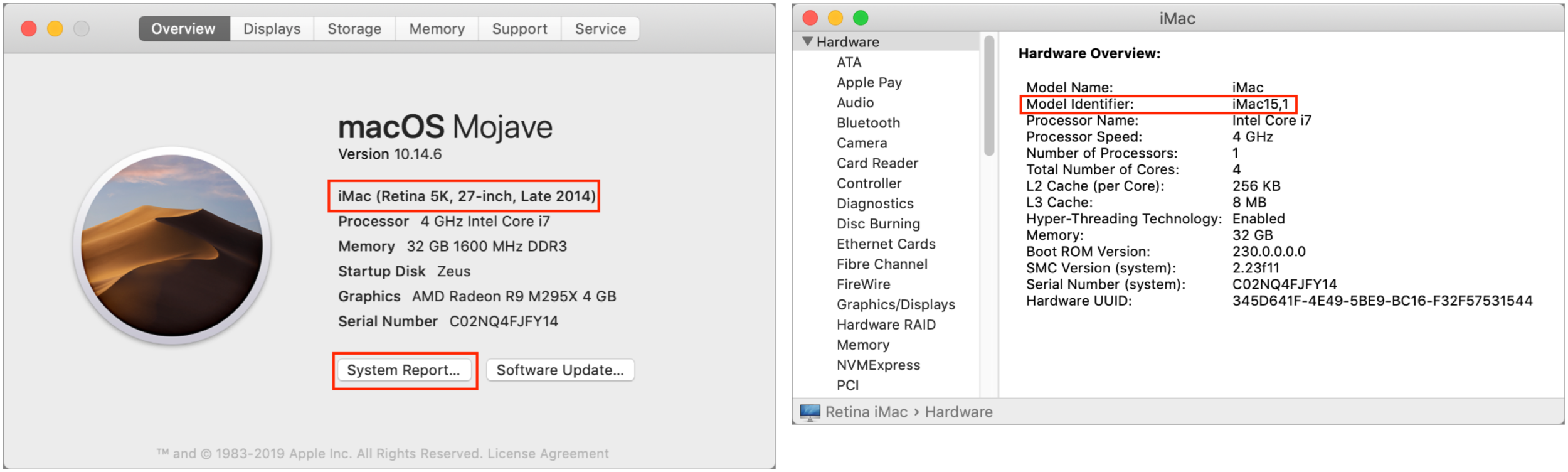Click the Version 10.14.6 text
The width and height of the screenshot is (1568, 472).
coord(389,154)
